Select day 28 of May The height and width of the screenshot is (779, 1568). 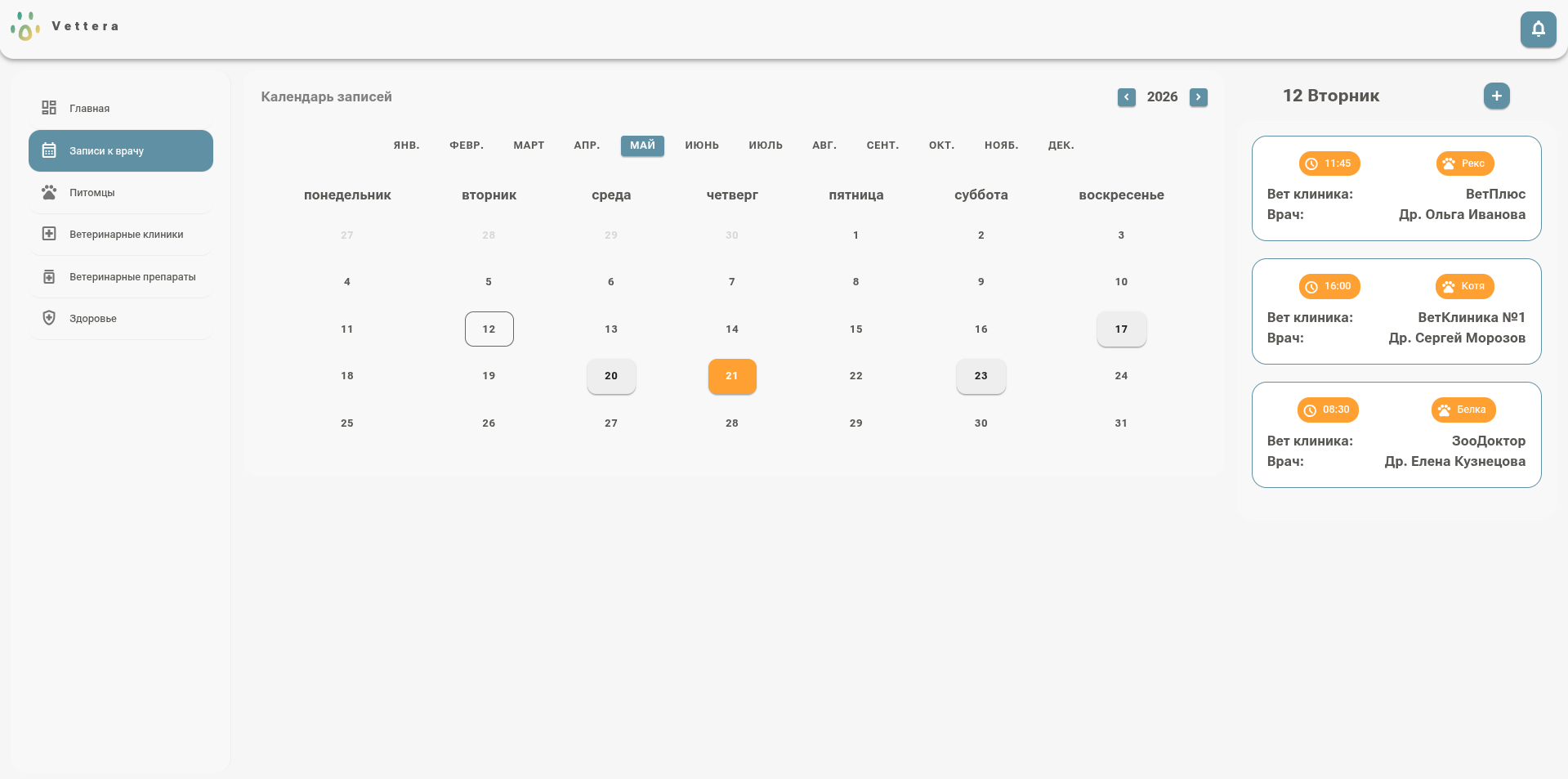732,423
